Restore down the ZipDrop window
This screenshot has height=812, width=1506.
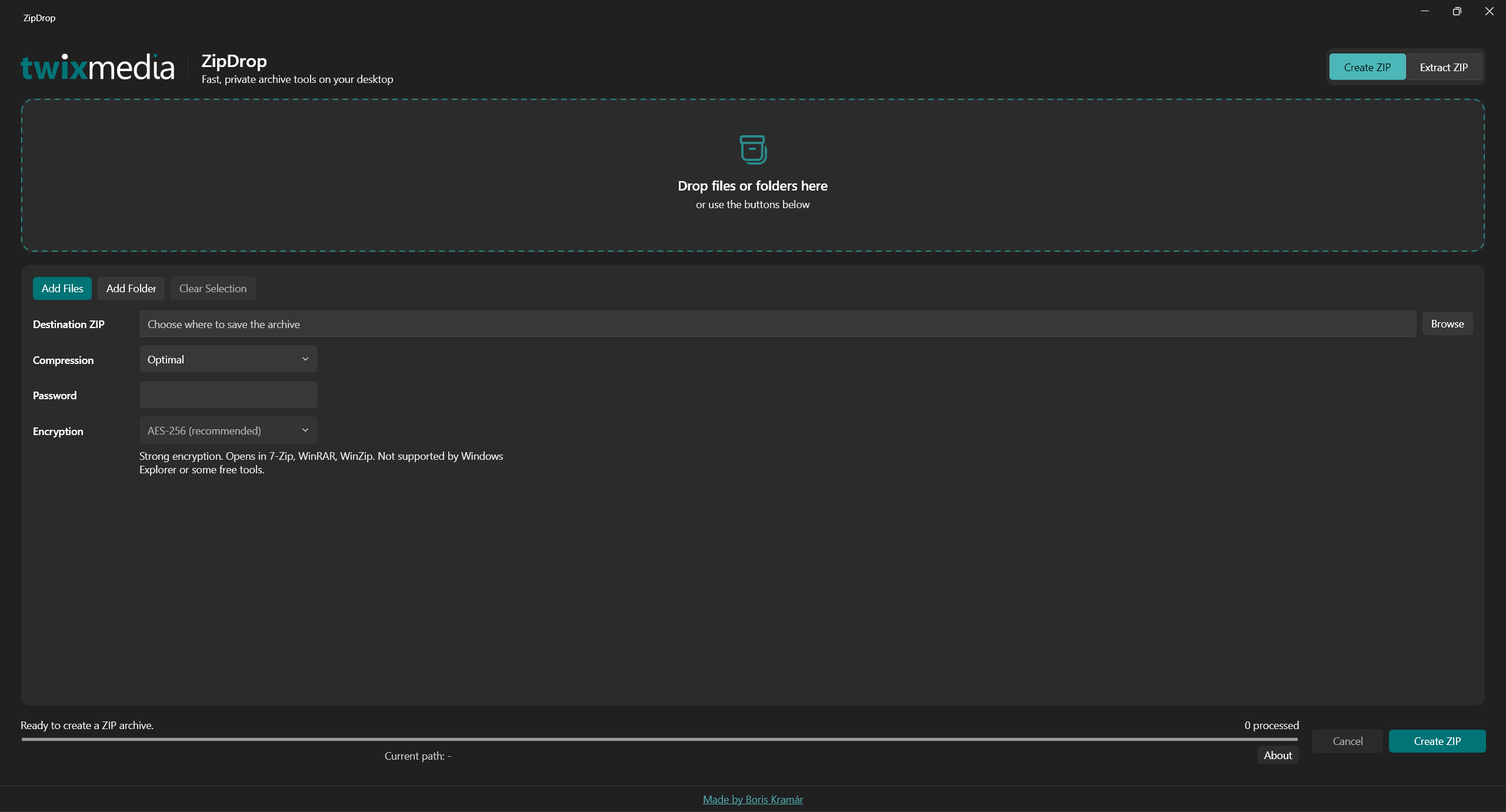pos(1457,11)
